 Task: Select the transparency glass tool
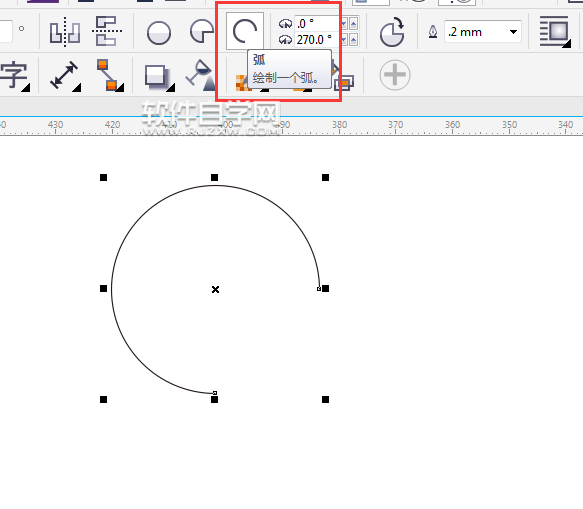pyautogui.click(x=201, y=75)
